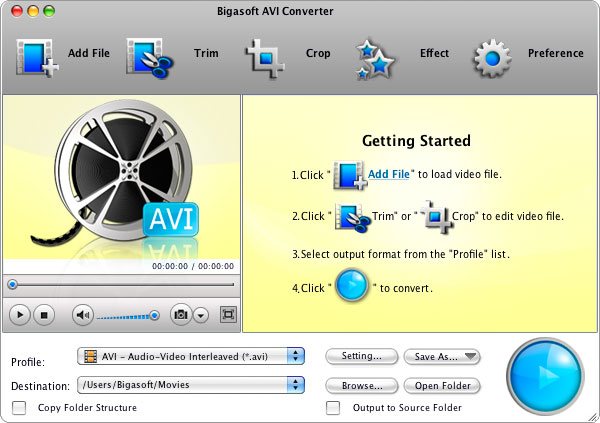This screenshot has height=423, width=600.
Task: Adjust the volume slider knob
Action: (154, 315)
